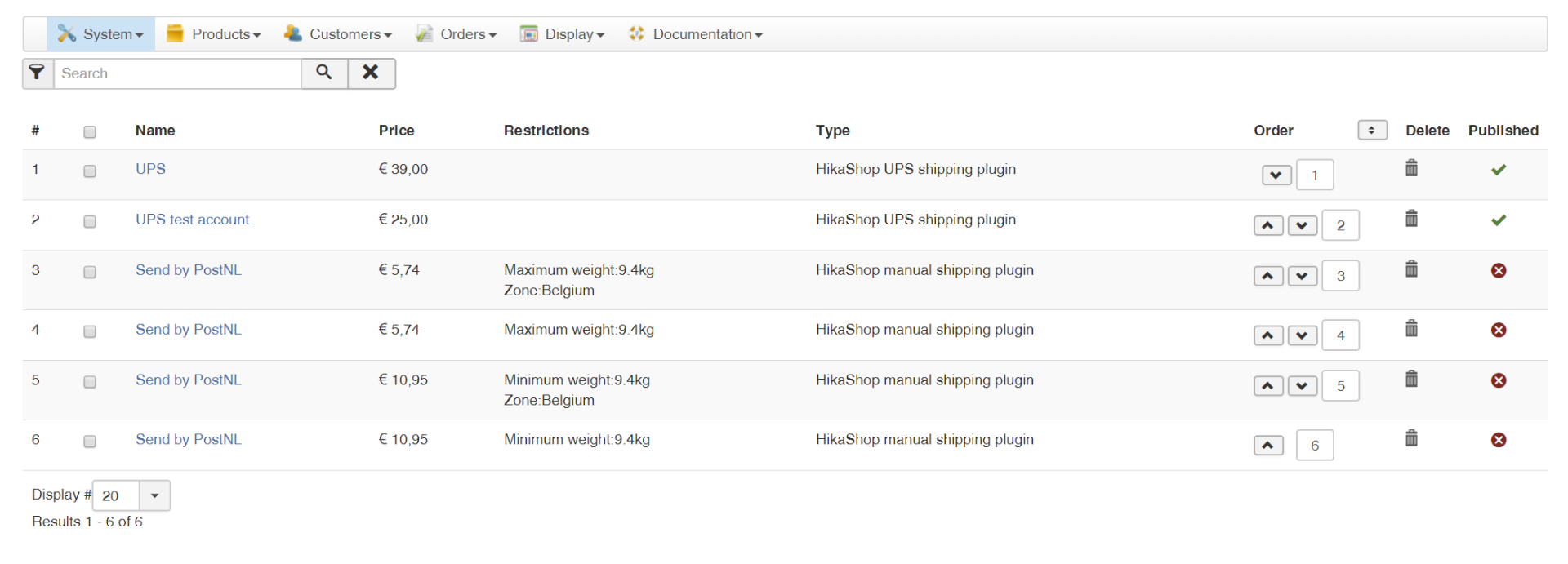Click trash icon for UPS test account
The image size is (1568, 564).
point(1411,219)
